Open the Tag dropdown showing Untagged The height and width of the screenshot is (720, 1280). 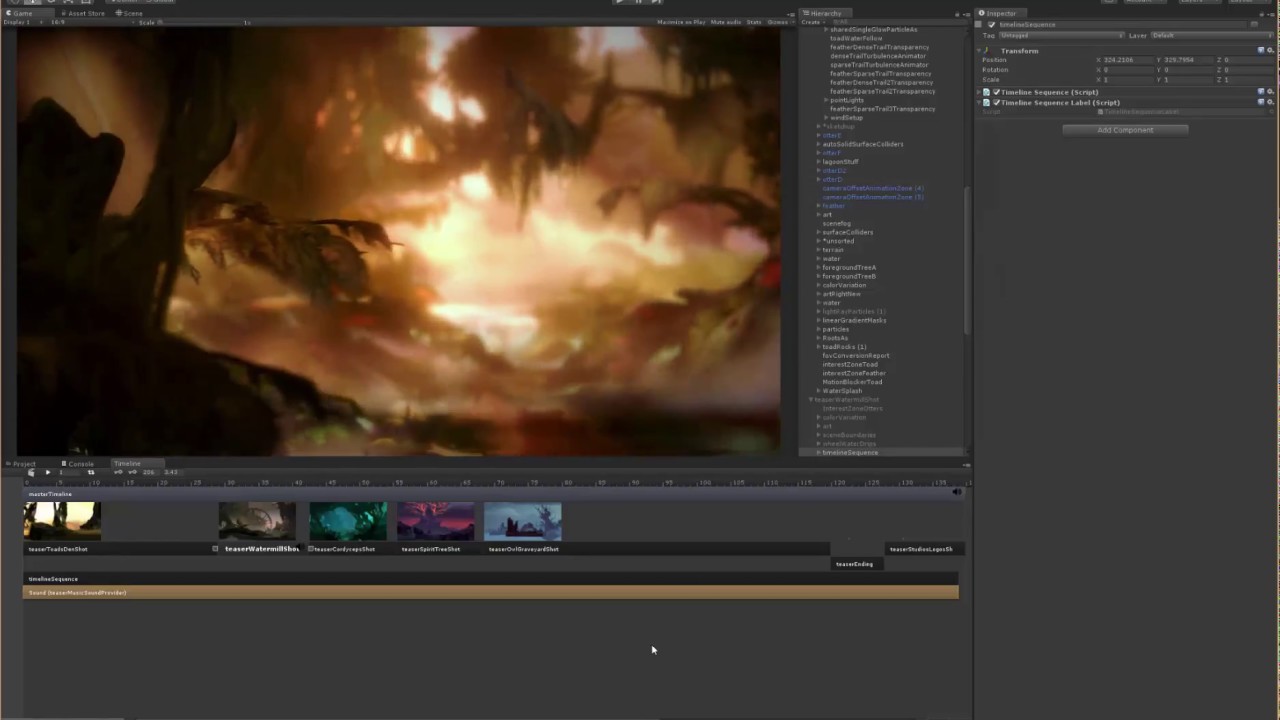click(1062, 35)
